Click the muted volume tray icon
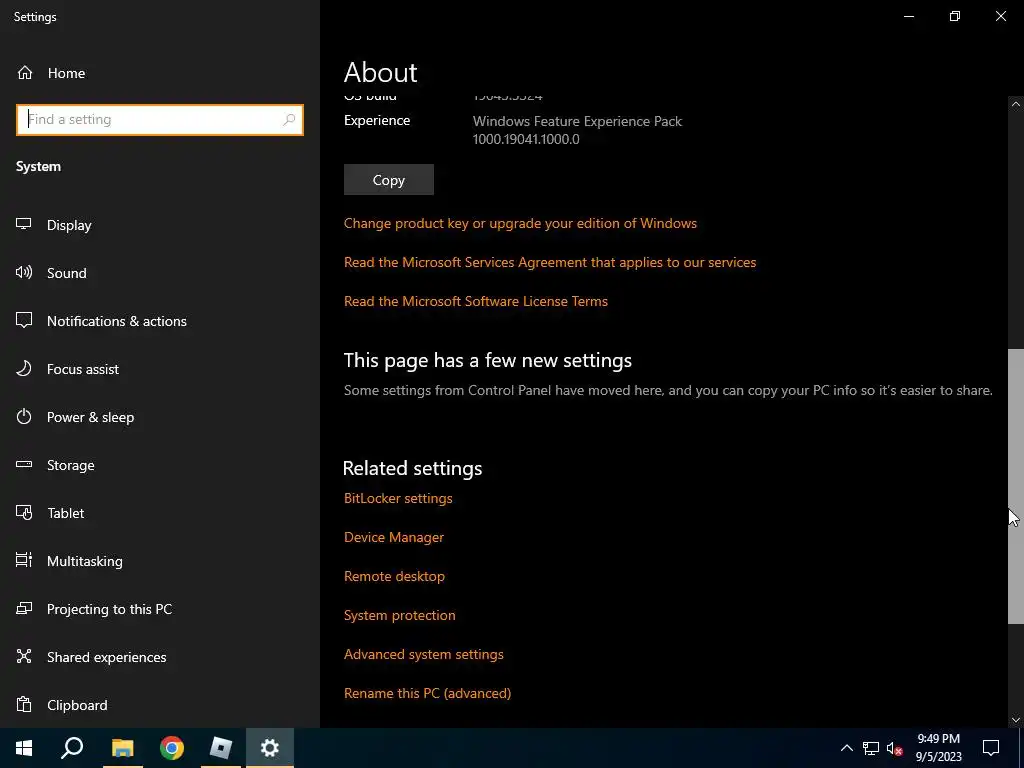 tap(894, 748)
